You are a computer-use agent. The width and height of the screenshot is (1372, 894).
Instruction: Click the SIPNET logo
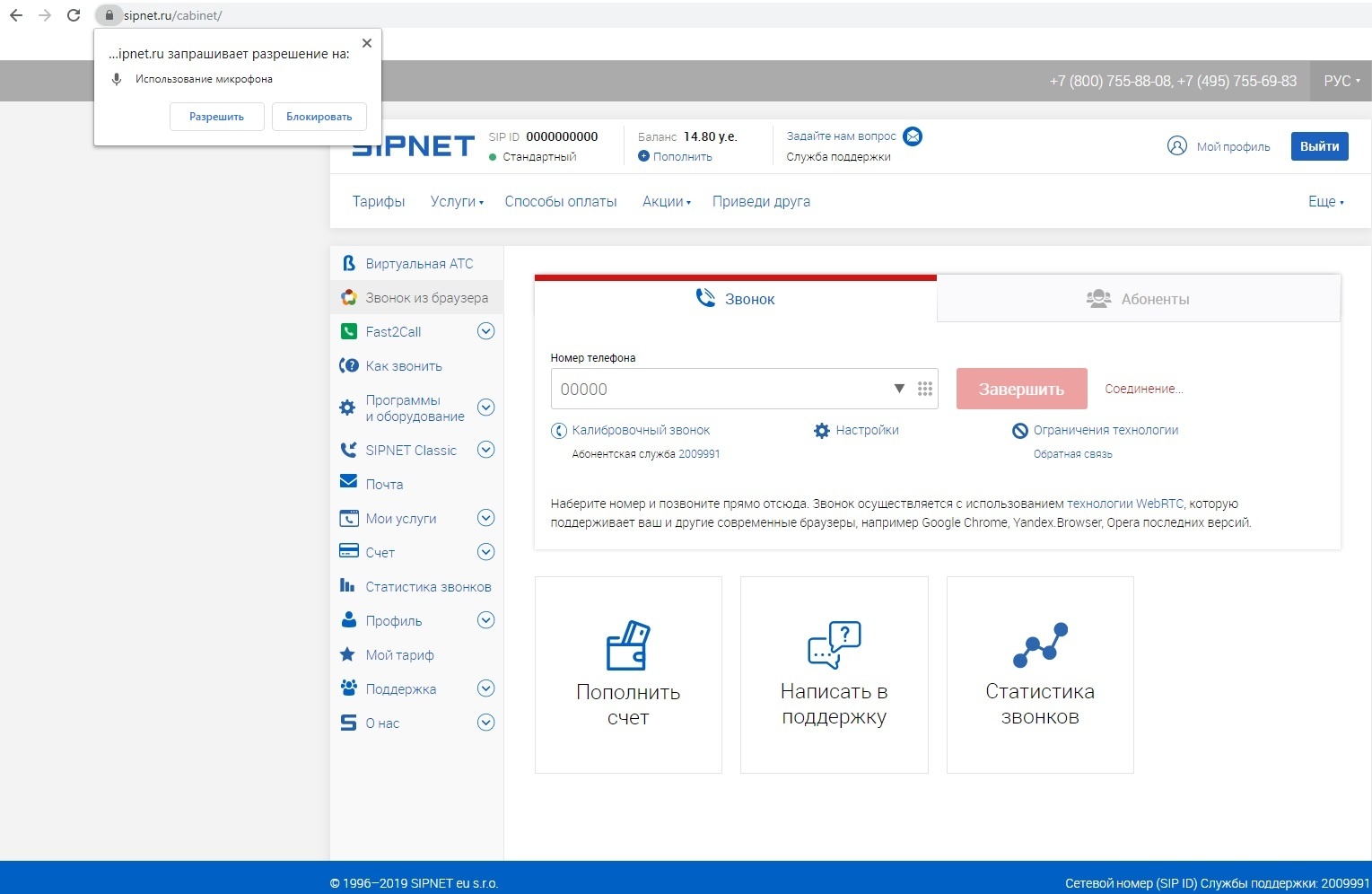click(x=414, y=145)
